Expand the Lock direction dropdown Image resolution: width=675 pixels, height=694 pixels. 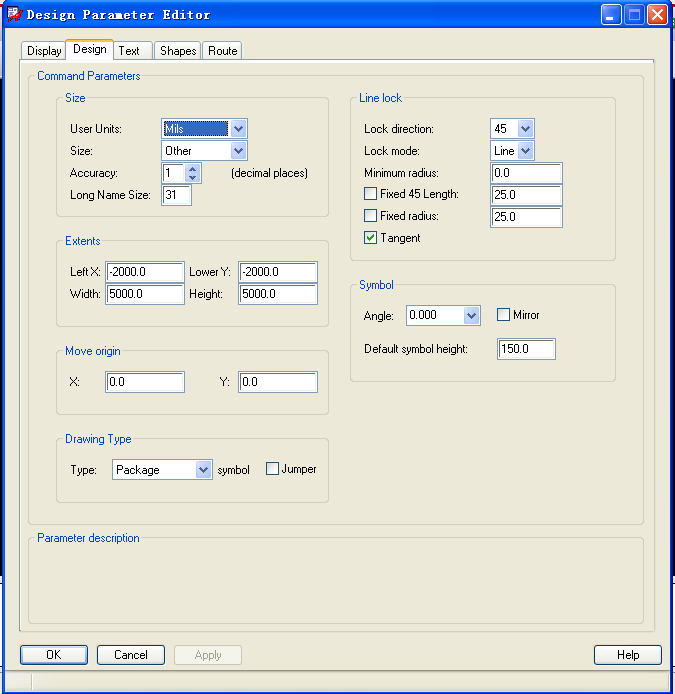tap(525, 129)
